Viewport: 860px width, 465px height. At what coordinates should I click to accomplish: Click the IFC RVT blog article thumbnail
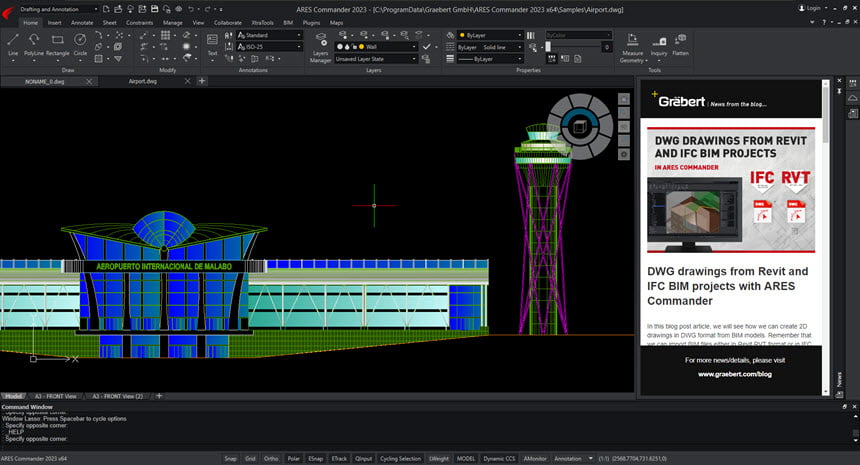click(731, 190)
